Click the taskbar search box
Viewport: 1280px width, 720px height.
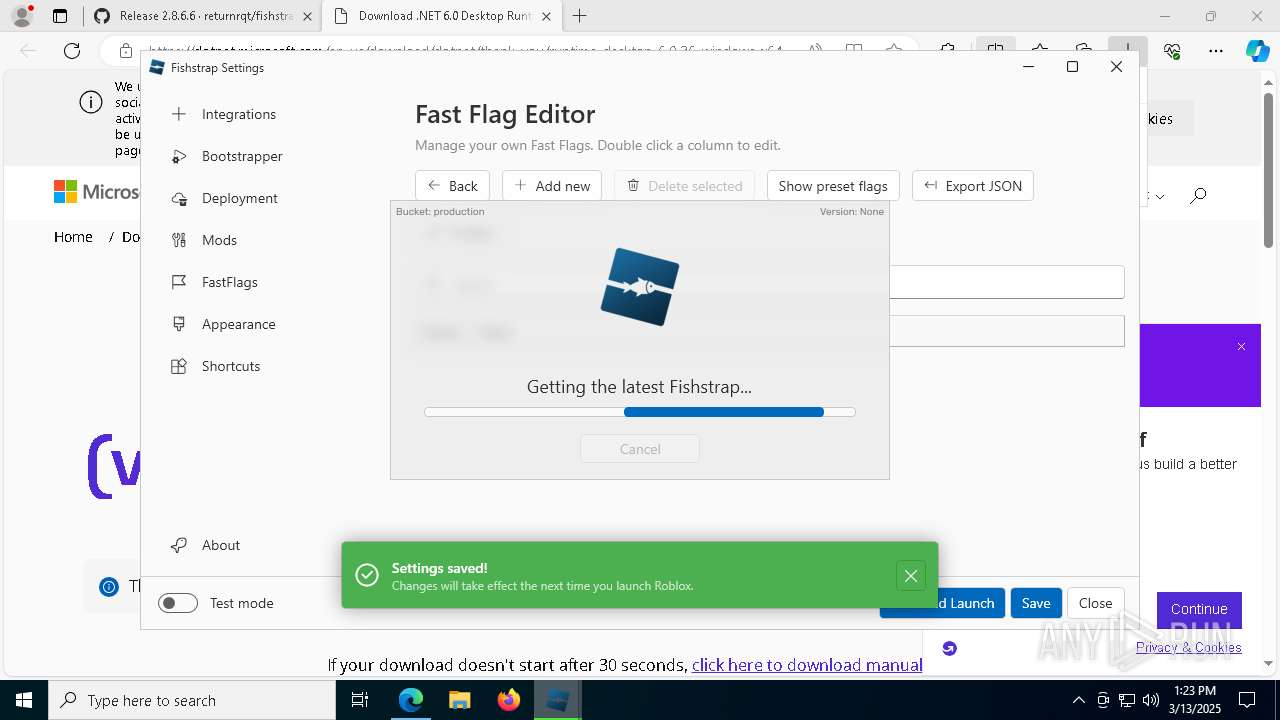pos(192,700)
